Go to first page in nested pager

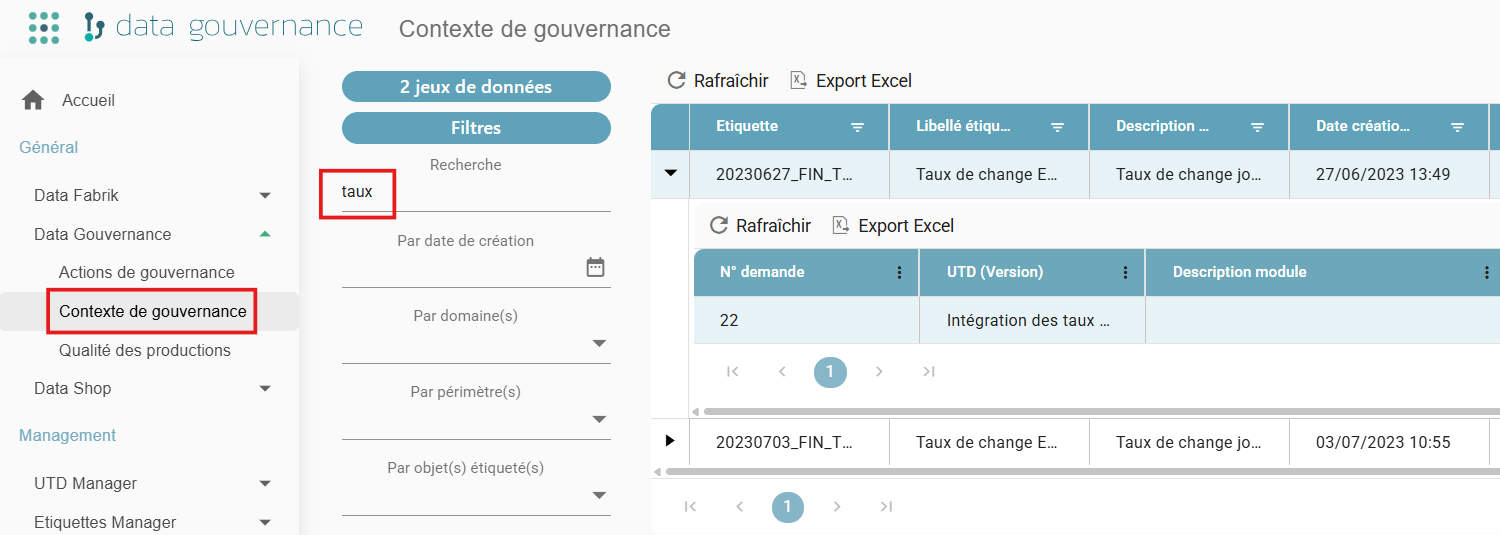point(732,371)
